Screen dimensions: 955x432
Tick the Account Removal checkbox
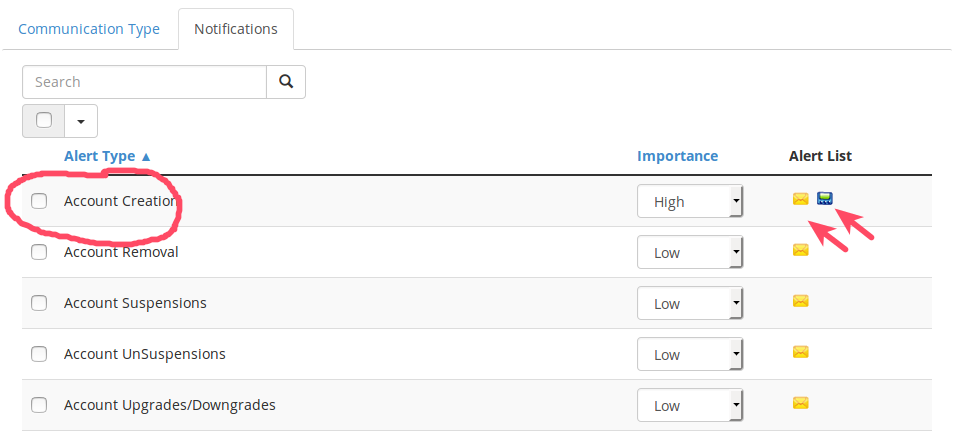pyautogui.click(x=39, y=252)
